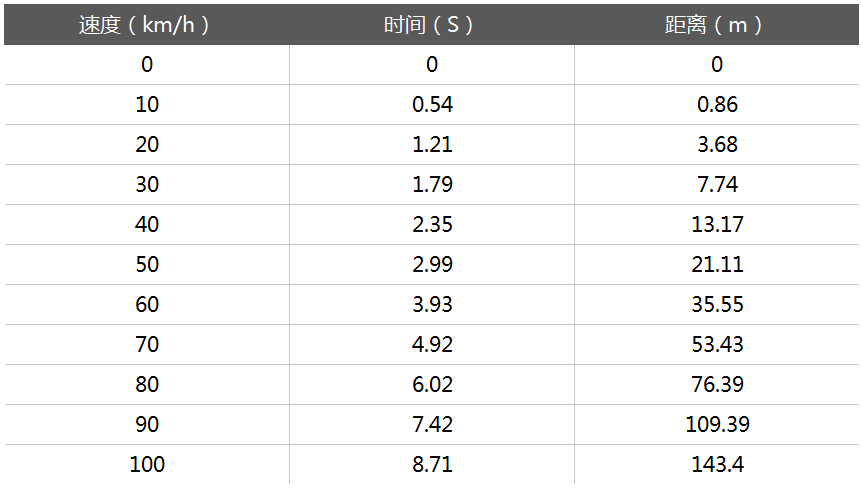
Task: Click the distance value 7.74
Action: tap(717, 185)
